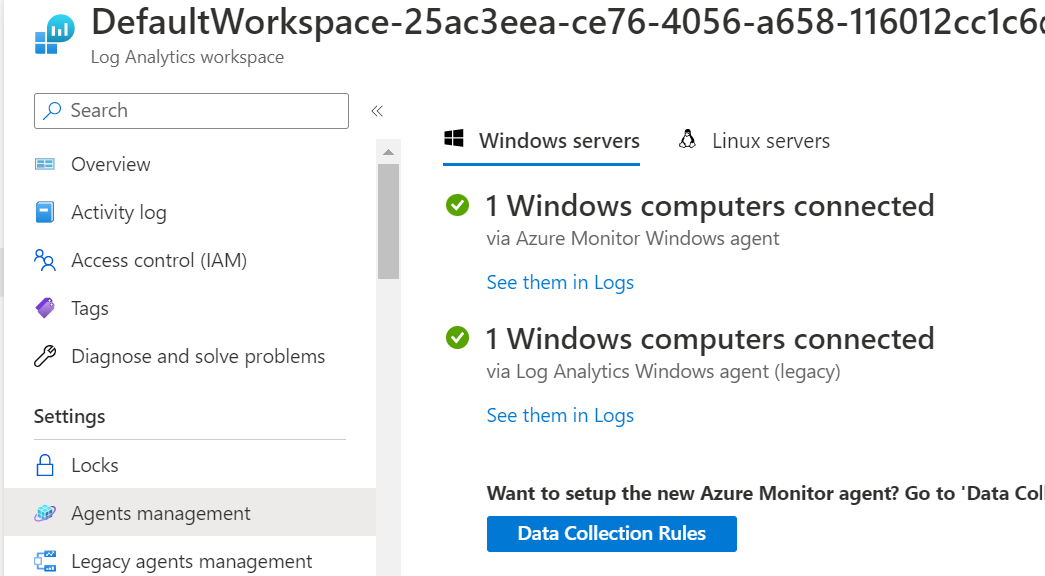
Task: Collapse the sidebar with double chevron
Action: 377,111
